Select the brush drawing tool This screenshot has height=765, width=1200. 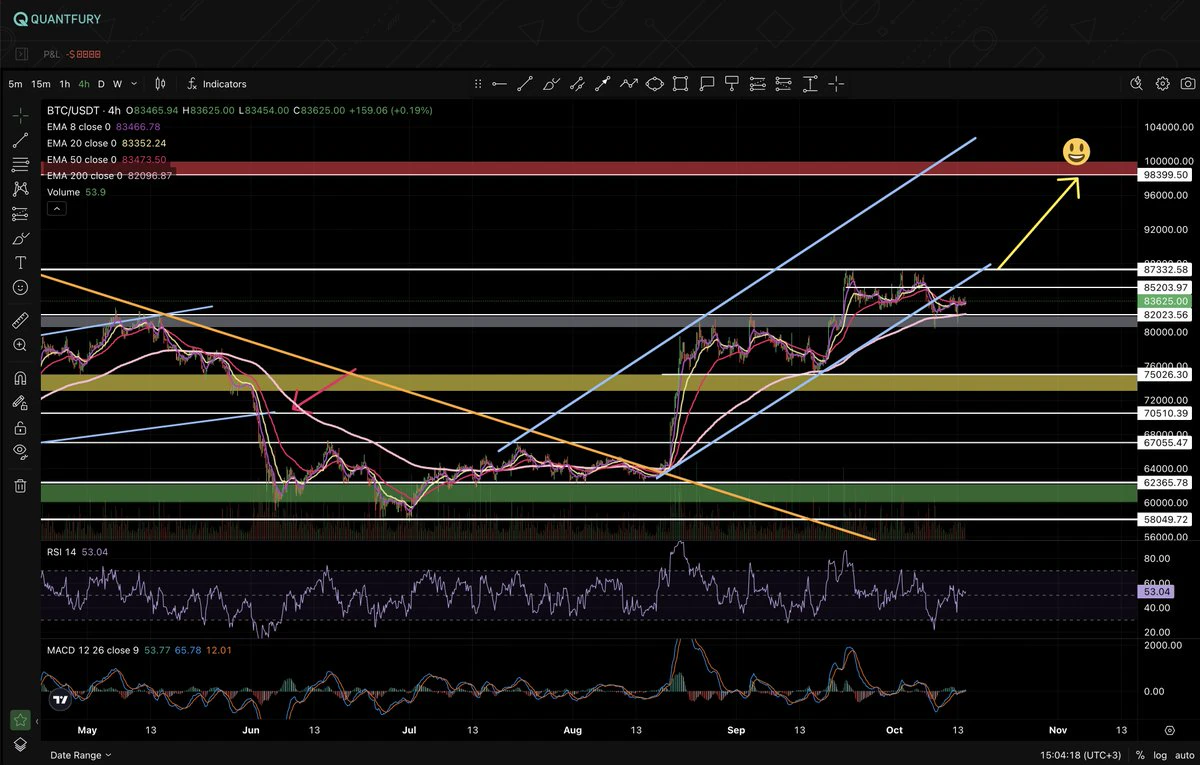point(20,238)
